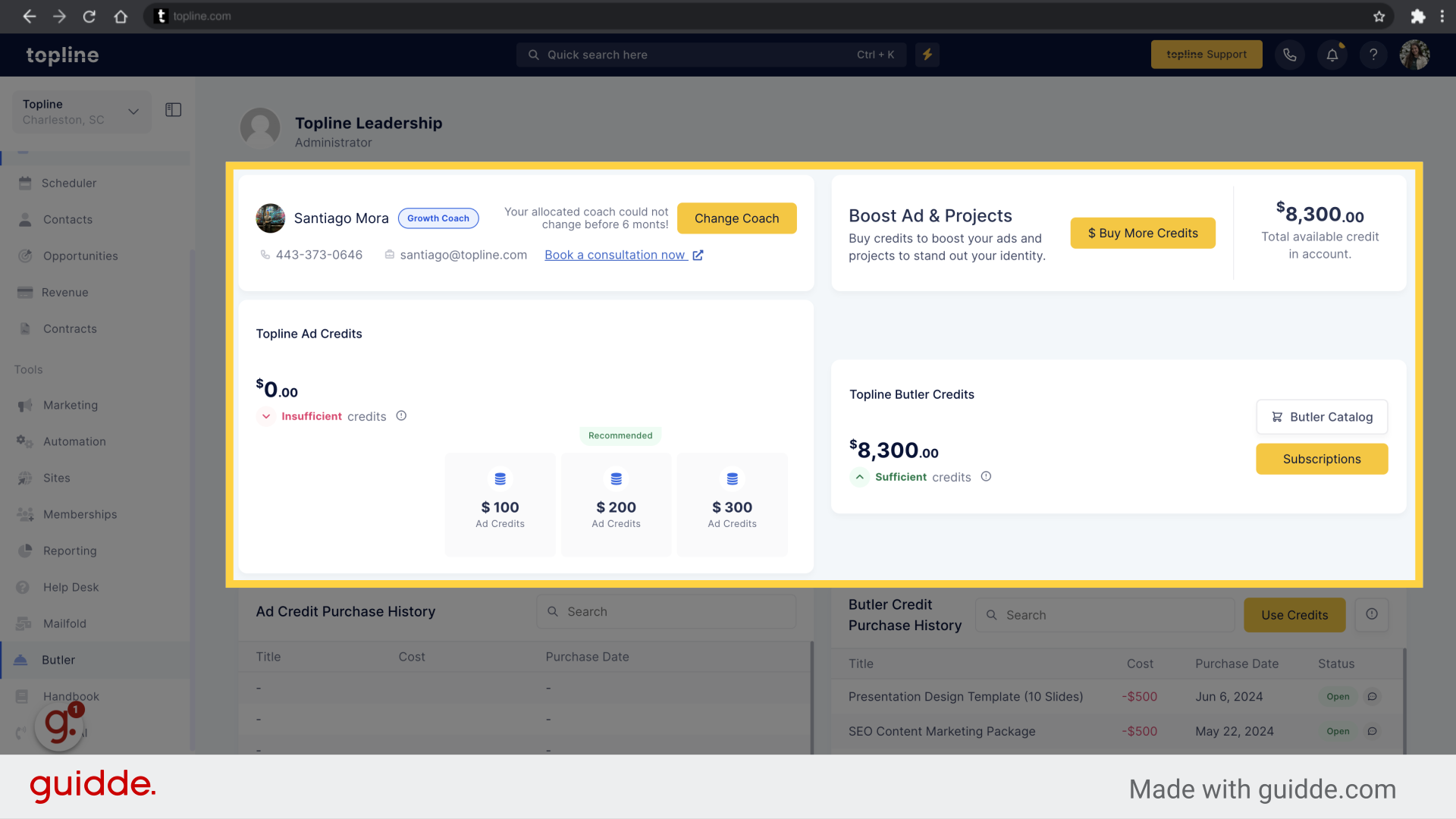Click the browser back arrow
1456x819 pixels.
[30, 16]
